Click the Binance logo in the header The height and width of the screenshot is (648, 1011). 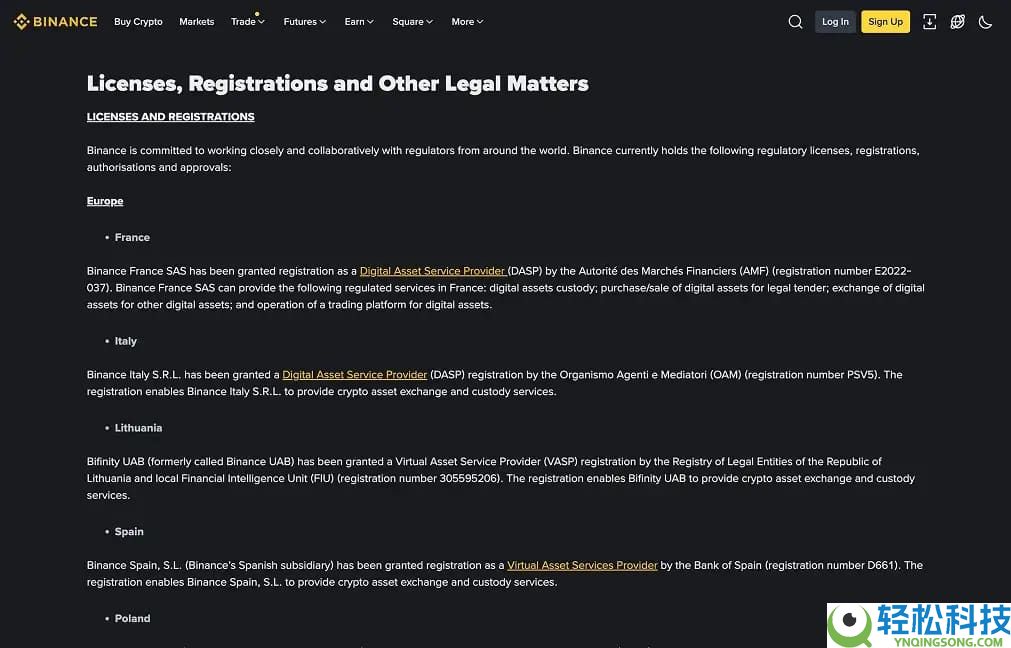(55, 21)
